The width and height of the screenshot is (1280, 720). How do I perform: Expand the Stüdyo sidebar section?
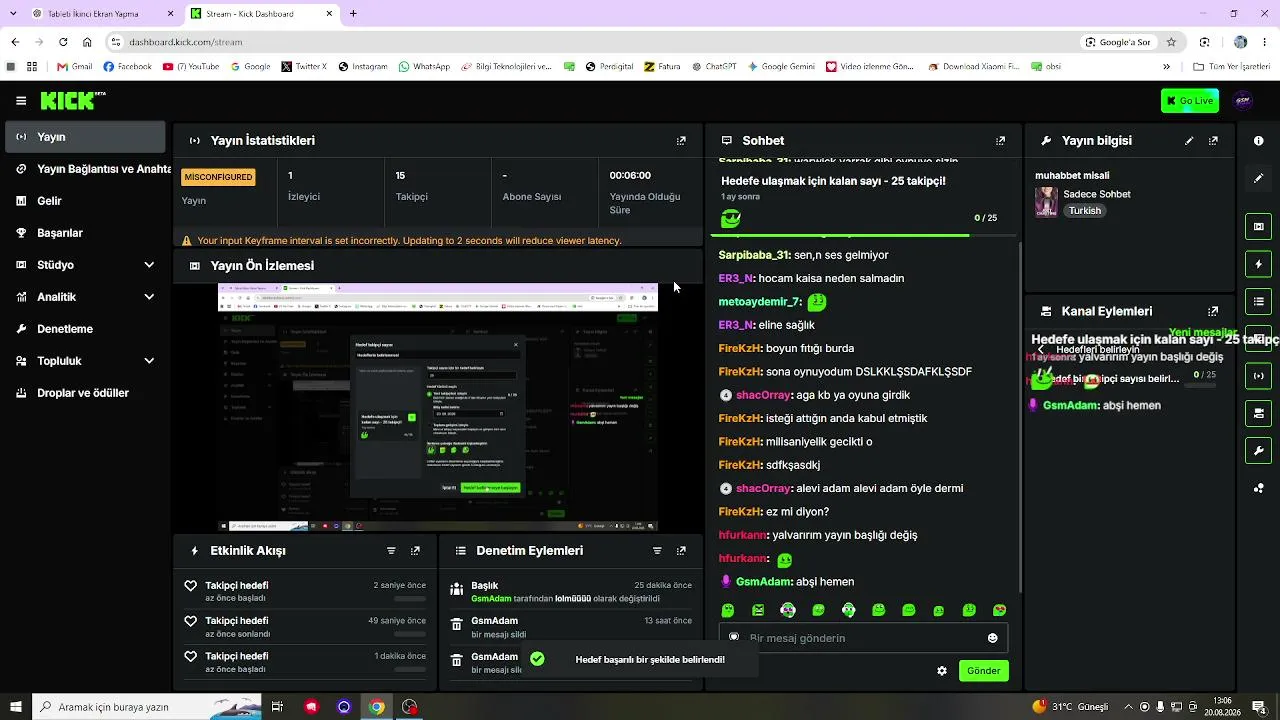tap(149, 265)
